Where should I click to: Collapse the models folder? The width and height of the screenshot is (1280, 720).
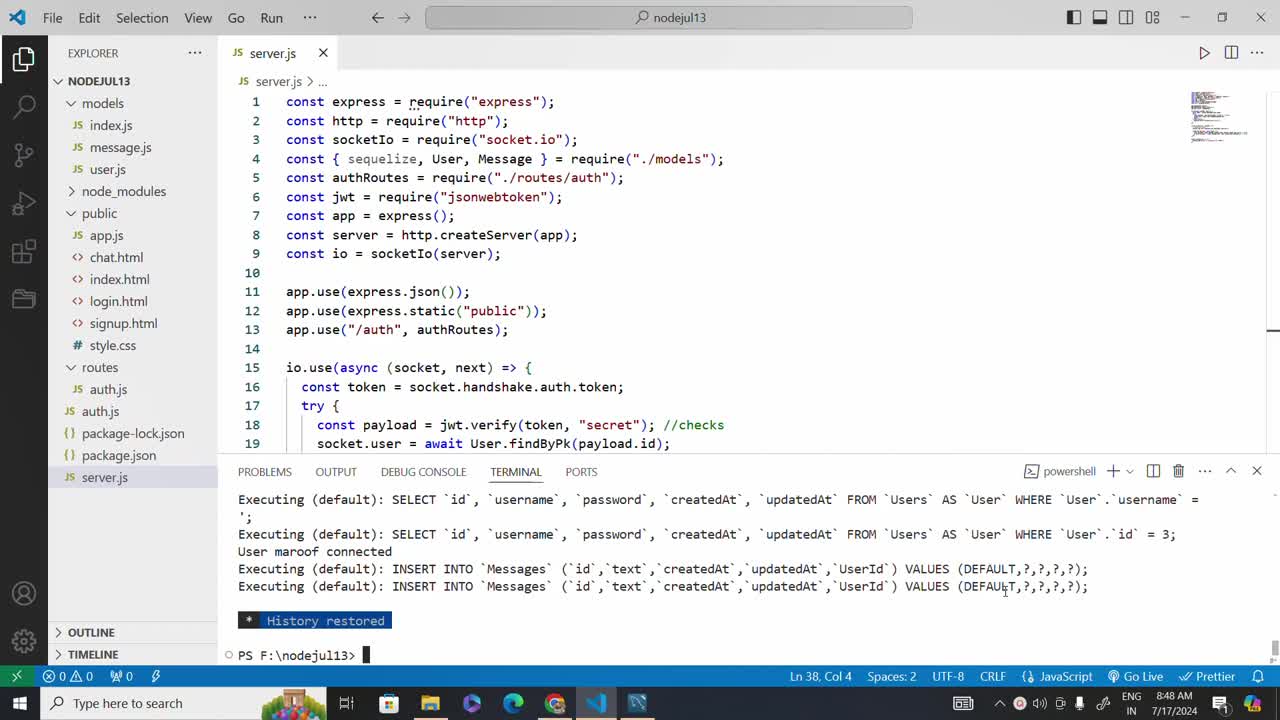133,103
